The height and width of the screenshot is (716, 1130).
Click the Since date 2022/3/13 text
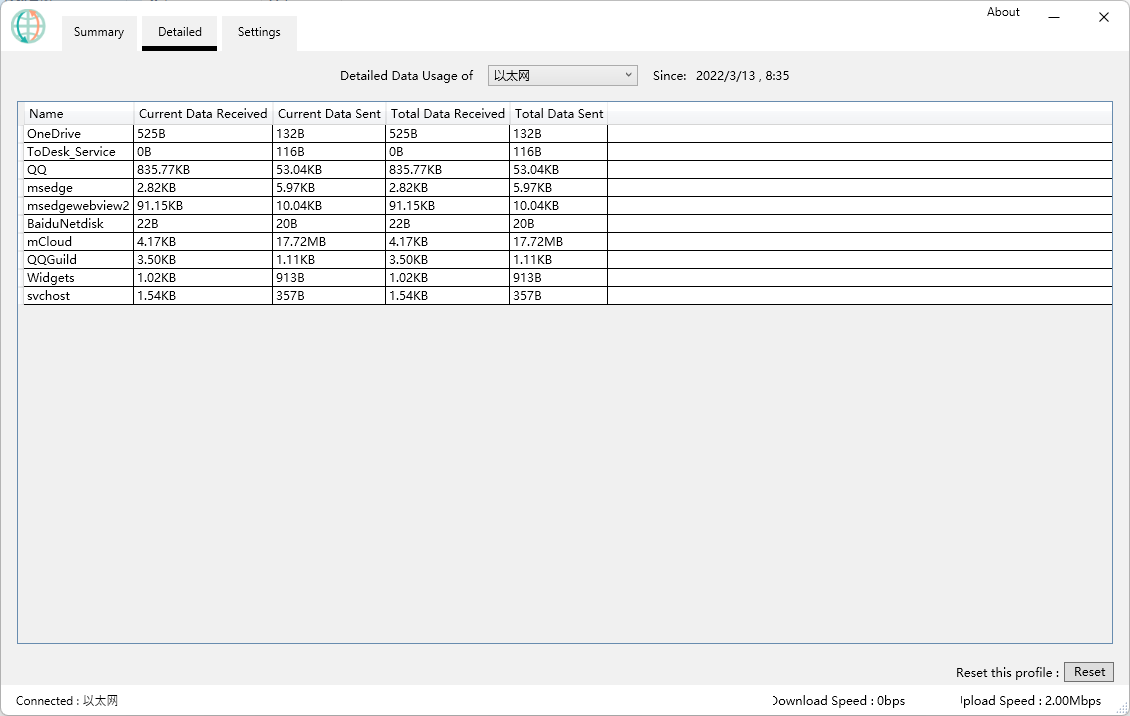point(742,76)
